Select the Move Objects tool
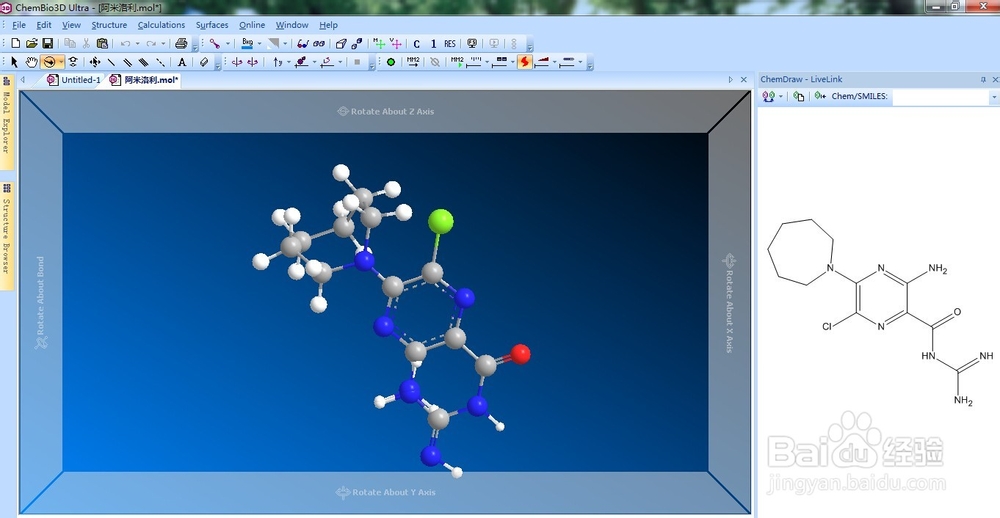The height and width of the screenshot is (518, 1000). tap(95, 62)
